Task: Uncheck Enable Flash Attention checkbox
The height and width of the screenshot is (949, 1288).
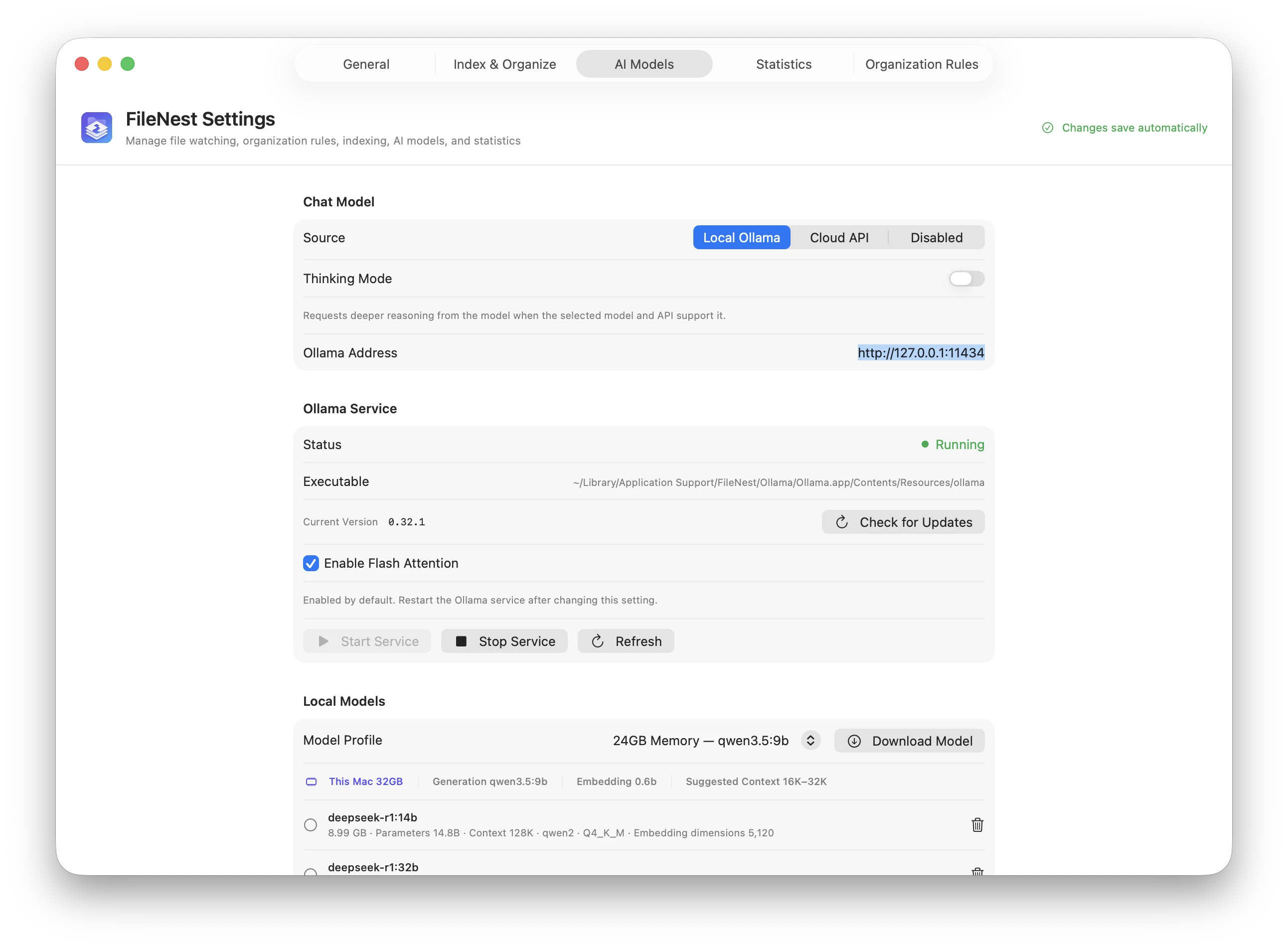Action: point(311,563)
